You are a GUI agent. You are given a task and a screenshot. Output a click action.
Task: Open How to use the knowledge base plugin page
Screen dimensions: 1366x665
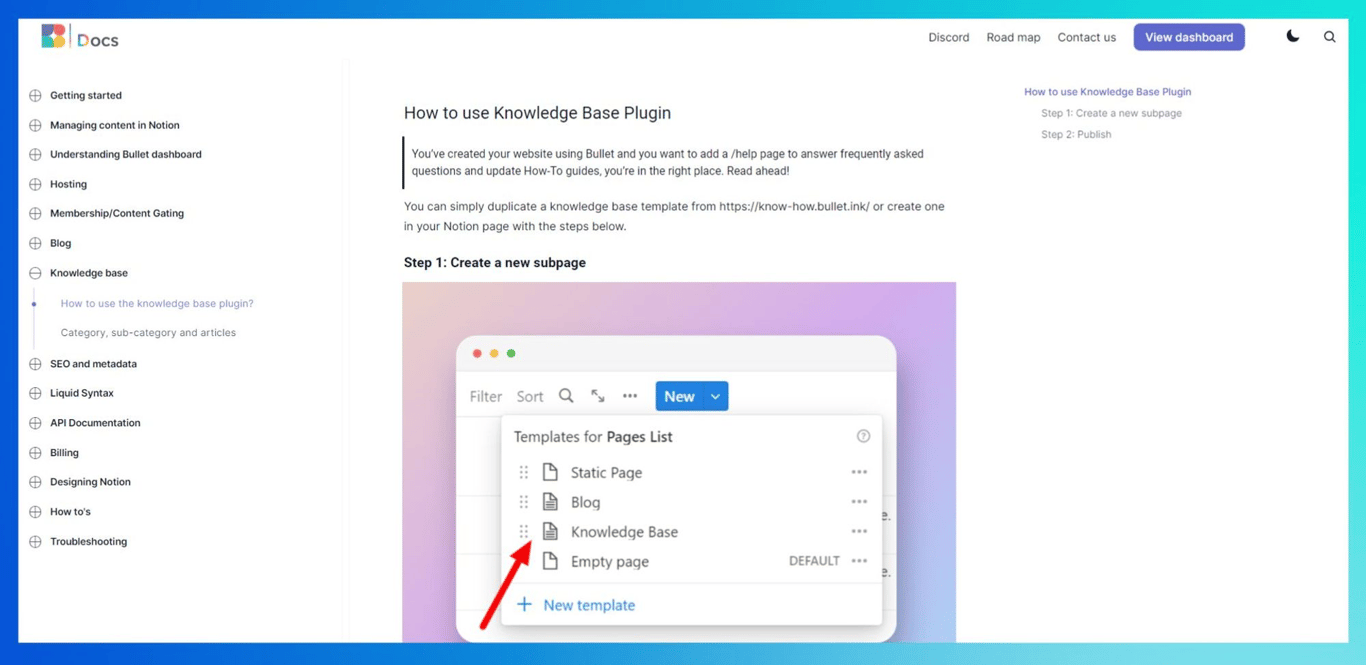point(157,303)
